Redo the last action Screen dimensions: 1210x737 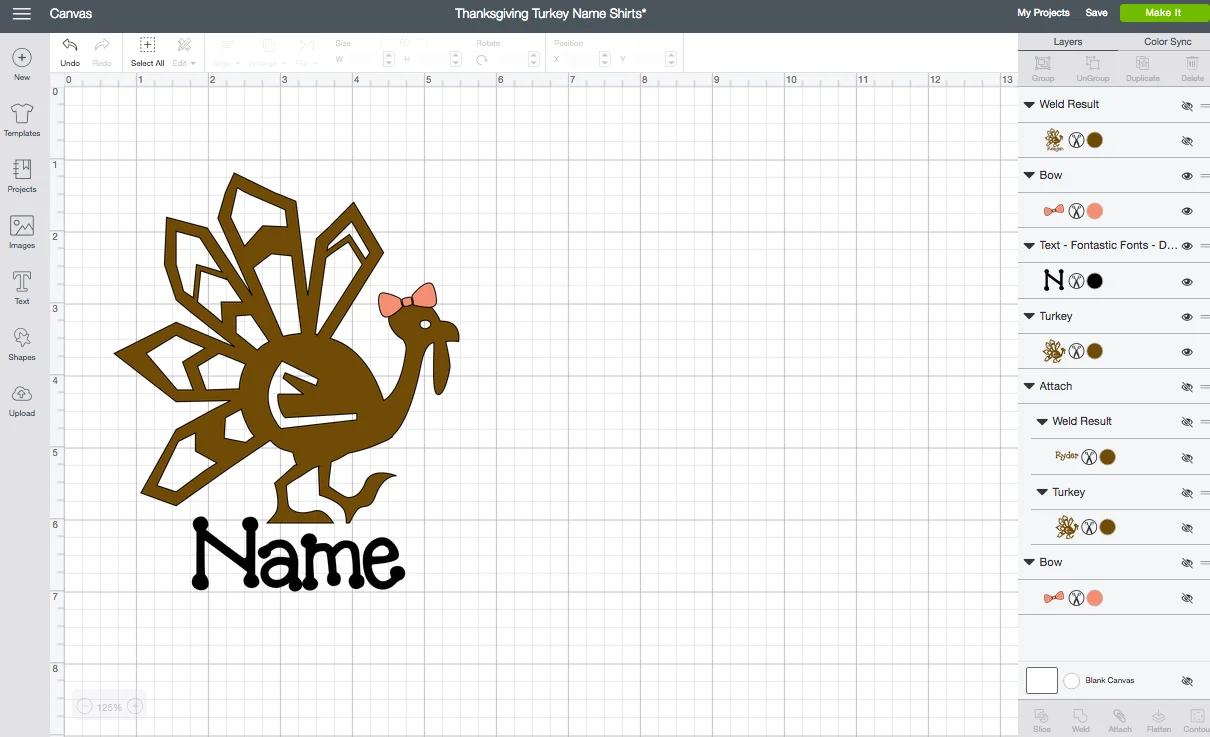tap(102, 52)
